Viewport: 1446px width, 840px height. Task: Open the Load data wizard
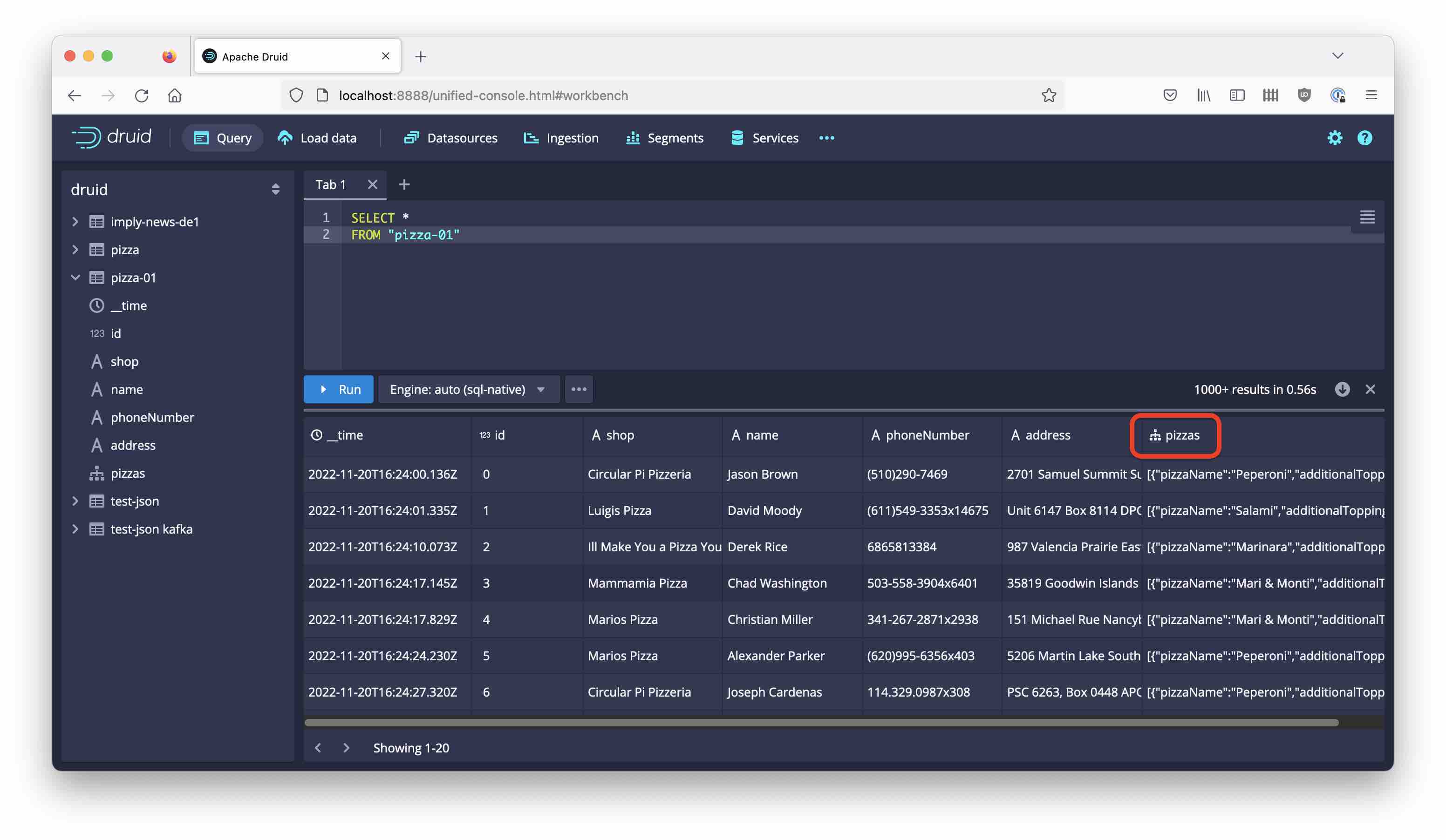click(x=317, y=138)
